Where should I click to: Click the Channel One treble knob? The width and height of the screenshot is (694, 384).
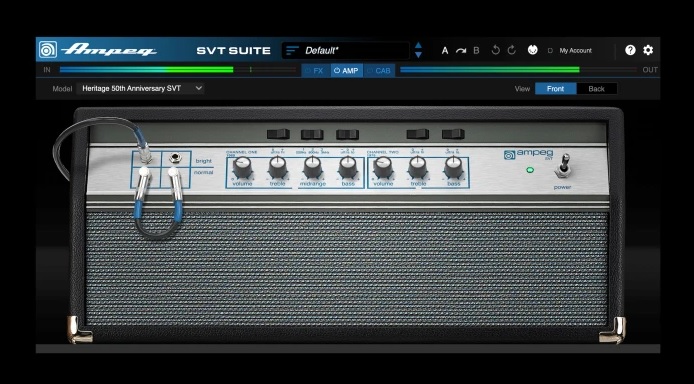[x=278, y=167]
